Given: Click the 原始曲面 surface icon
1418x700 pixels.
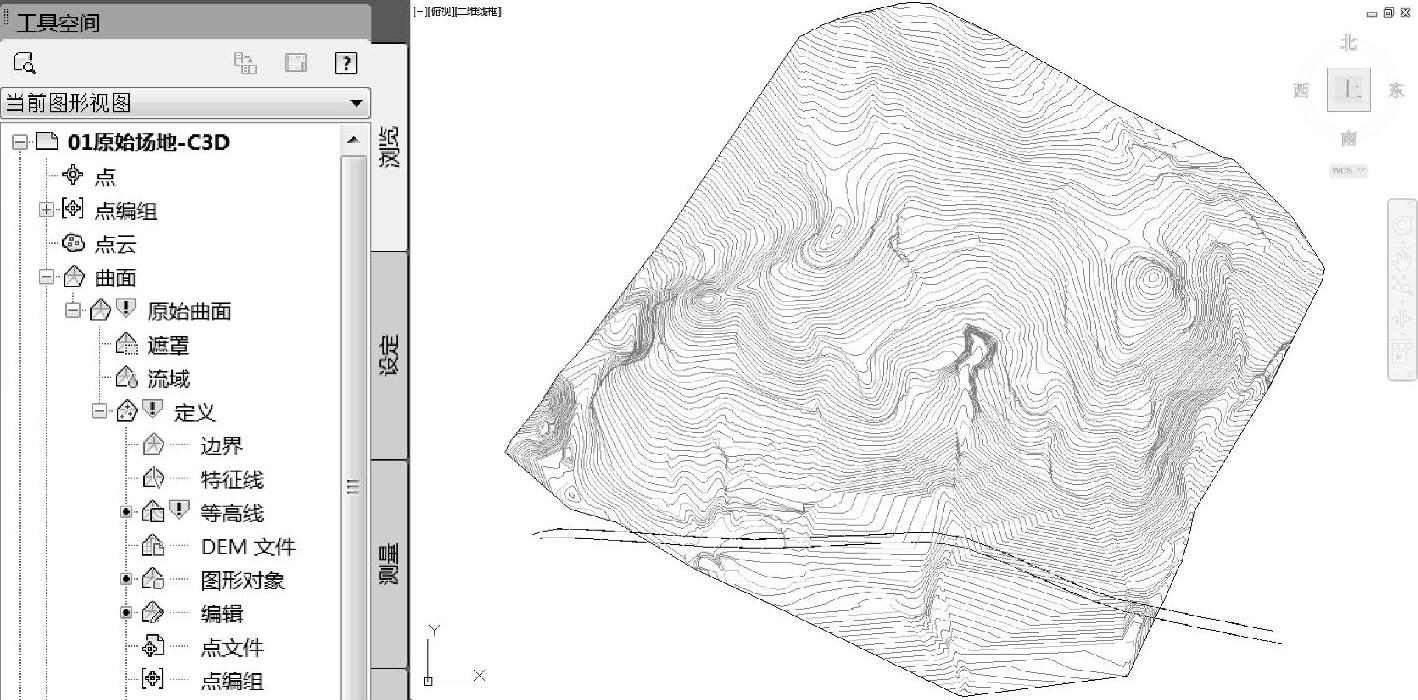Looking at the screenshot, I should (99, 310).
